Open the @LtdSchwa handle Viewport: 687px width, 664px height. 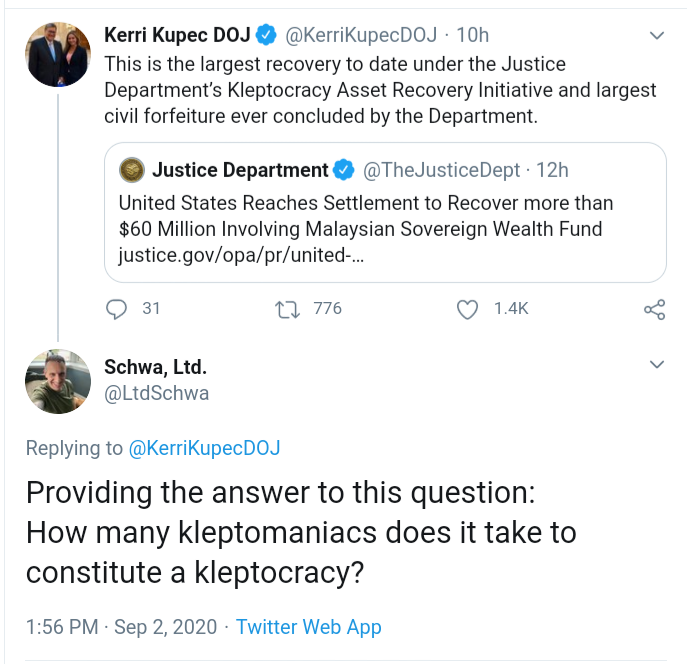[x=157, y=393]
